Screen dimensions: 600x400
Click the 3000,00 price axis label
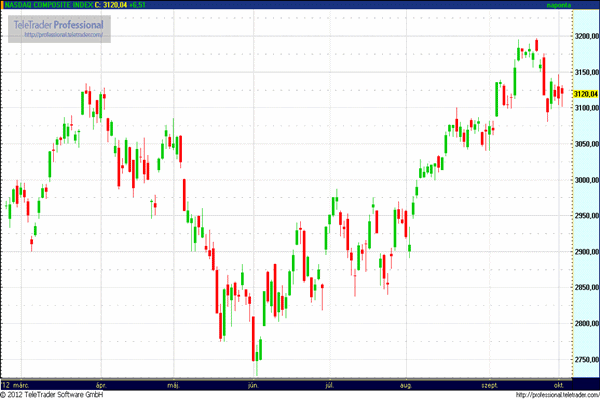585,180
